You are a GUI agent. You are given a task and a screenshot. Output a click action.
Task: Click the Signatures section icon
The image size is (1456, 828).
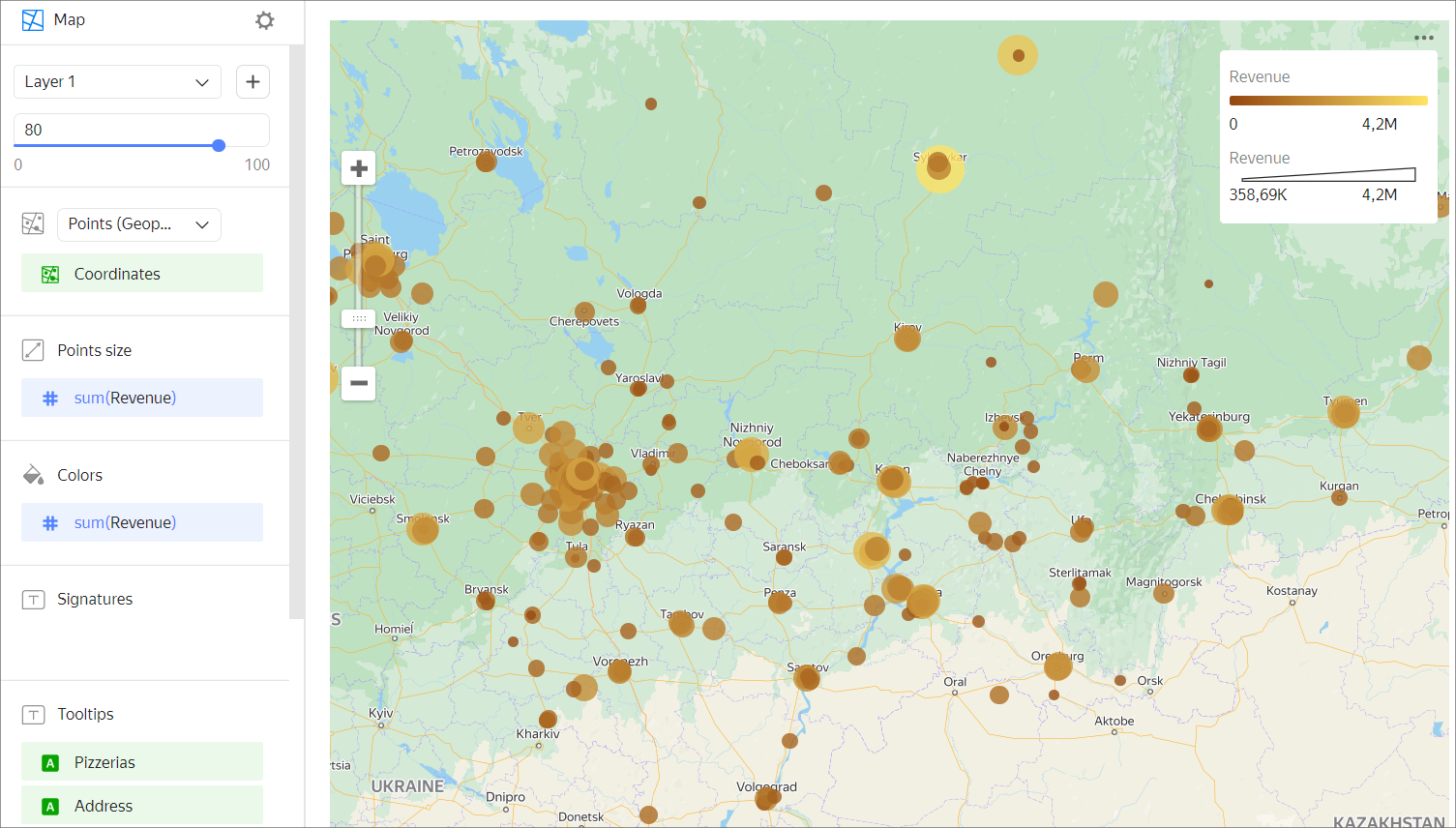pos(33,600)
